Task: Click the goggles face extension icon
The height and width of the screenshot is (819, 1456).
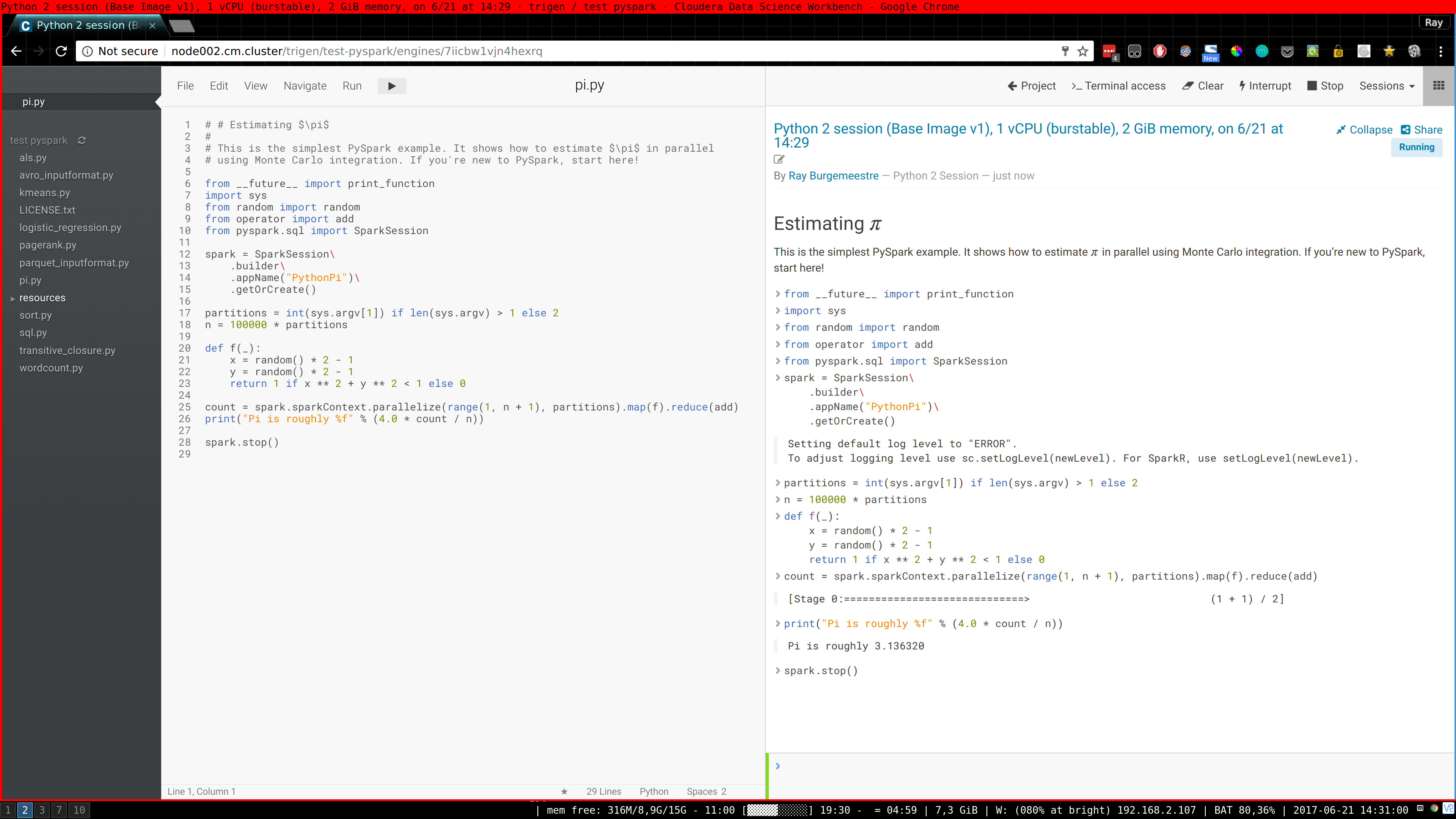Action: click(x=1185, y=52)
